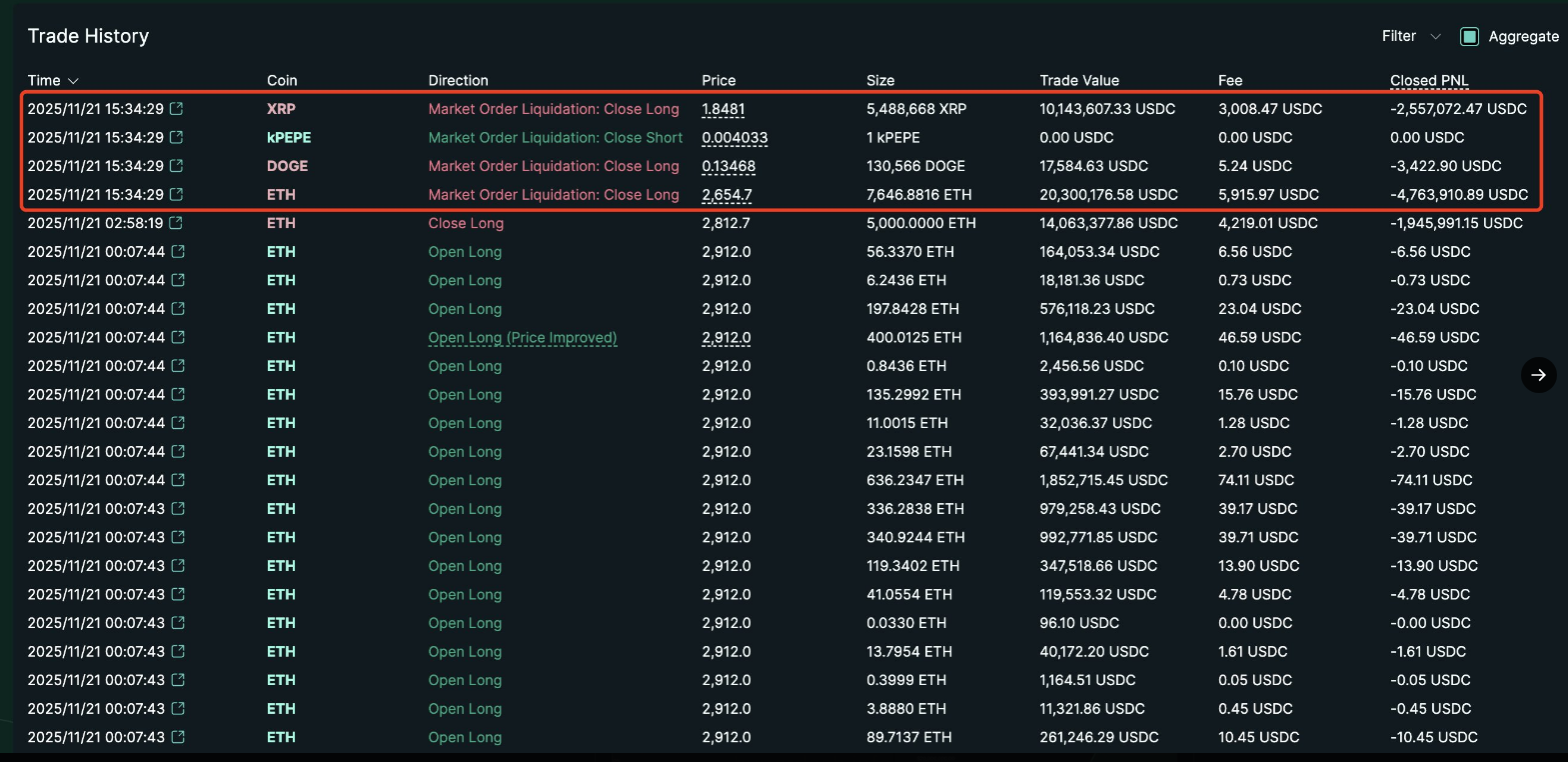1568x762 pixels.
Task: Click external link icon beside 02:58:19 timestamp
Action: pos(176,223)
